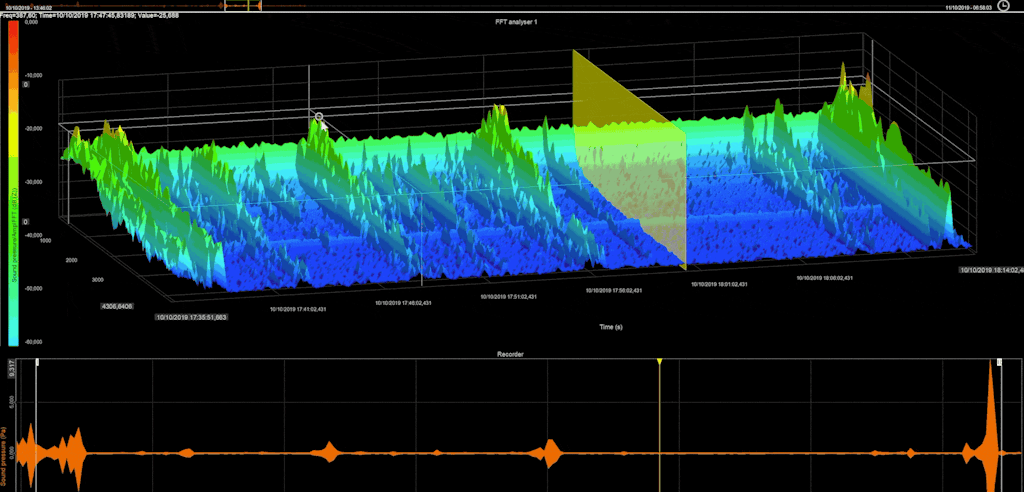1024x492 pixels.
Task: Click the left white cursor handle in Recorder
Action: pos(37,361)
